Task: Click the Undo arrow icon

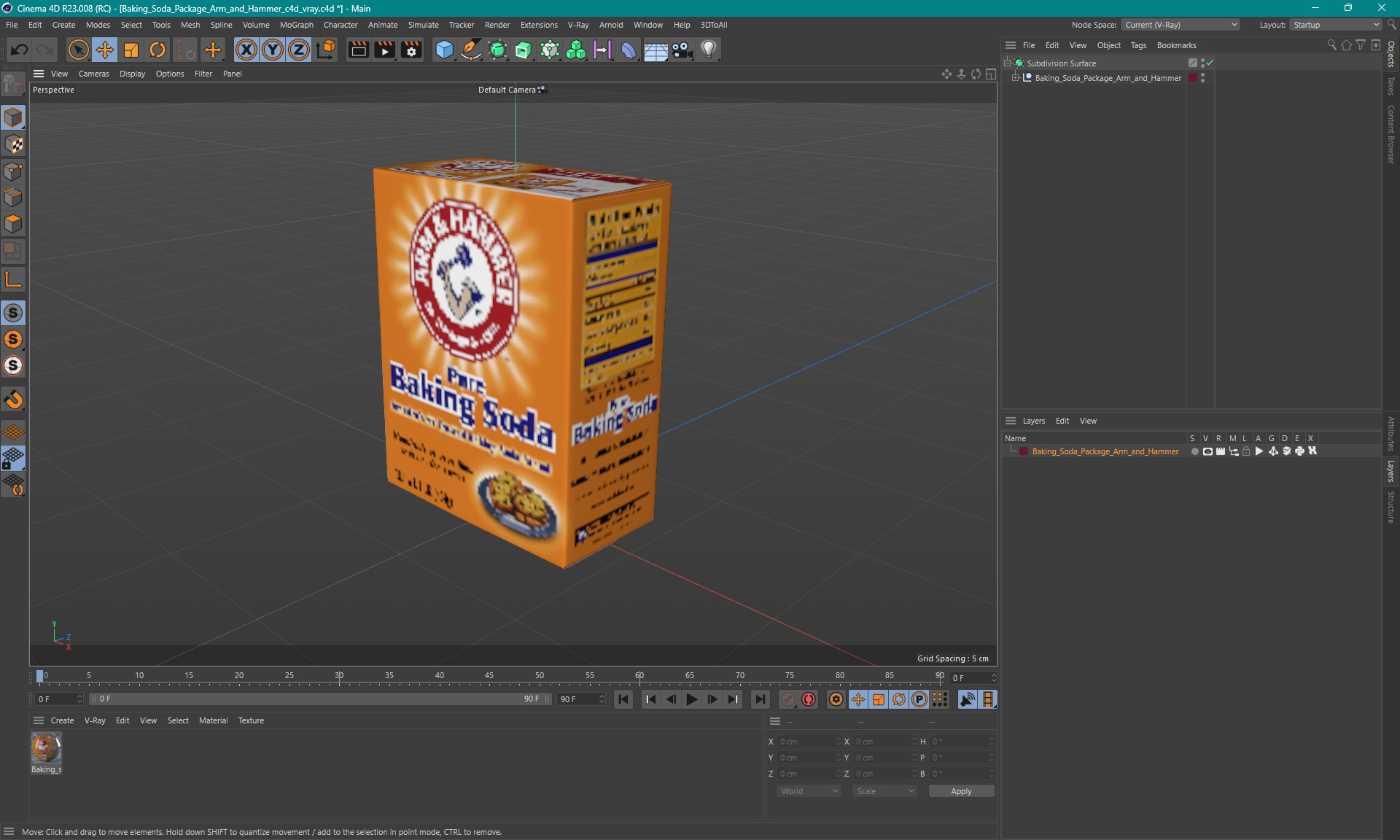Action: [x=20, y=50]
